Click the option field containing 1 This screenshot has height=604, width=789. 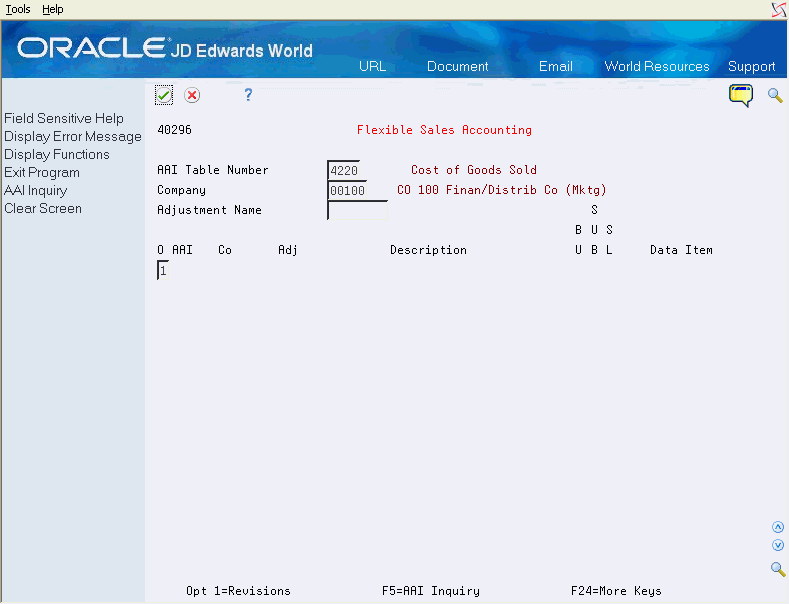pos(163,270)
